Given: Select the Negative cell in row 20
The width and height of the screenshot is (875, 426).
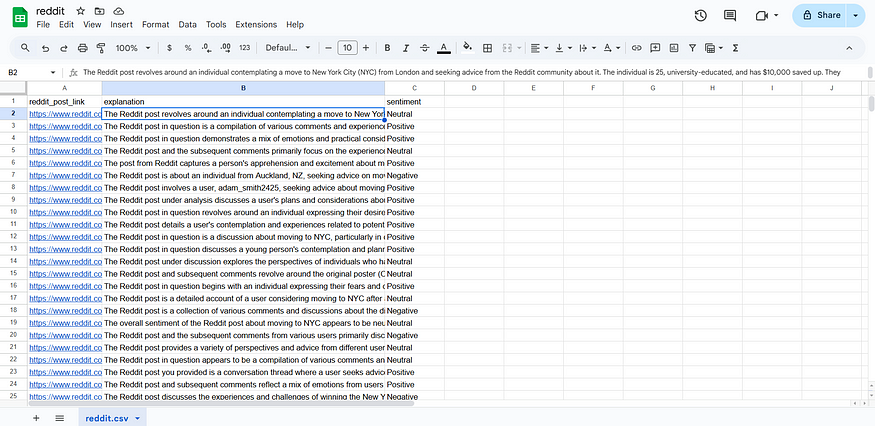Looking at the screenshot, I should pos(415,336).
